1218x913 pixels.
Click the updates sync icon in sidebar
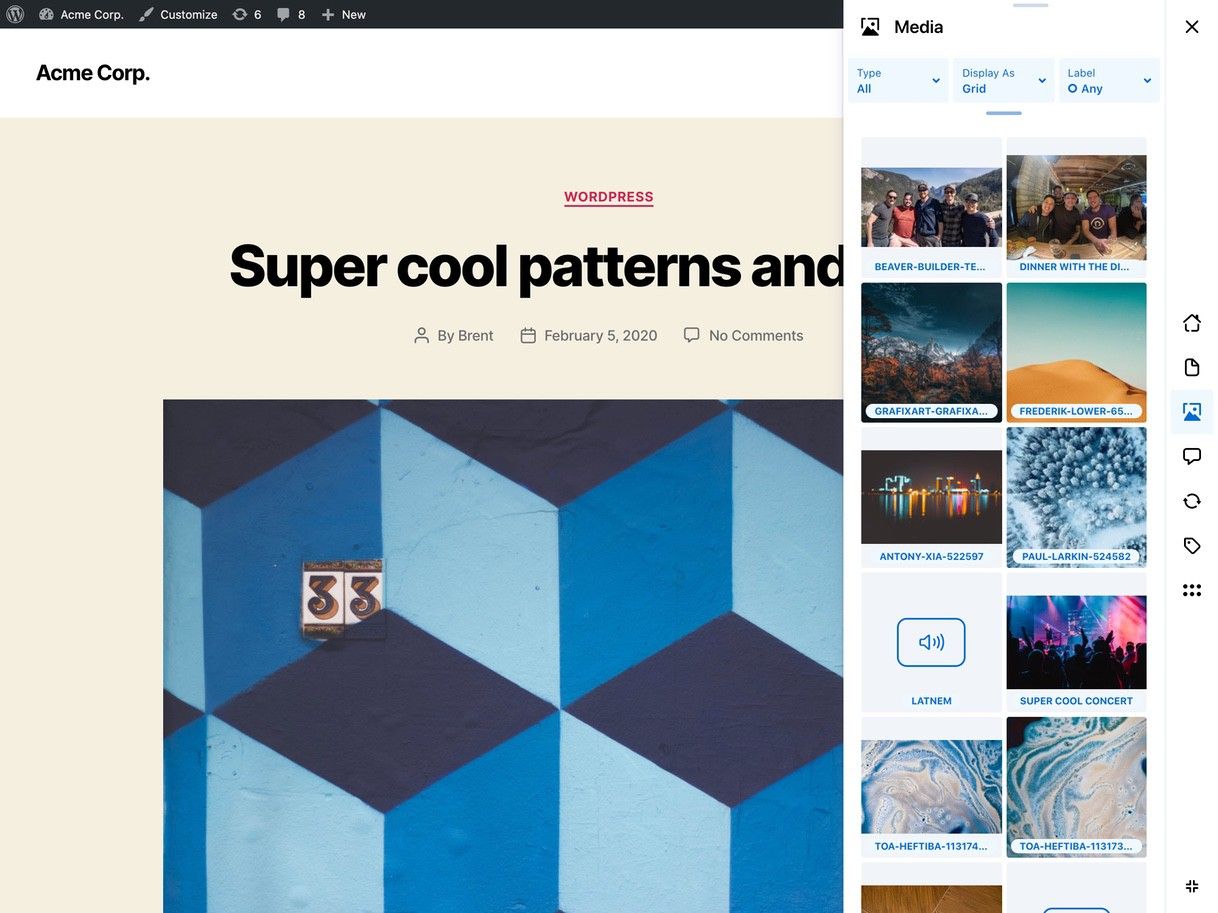point(1191,501)
